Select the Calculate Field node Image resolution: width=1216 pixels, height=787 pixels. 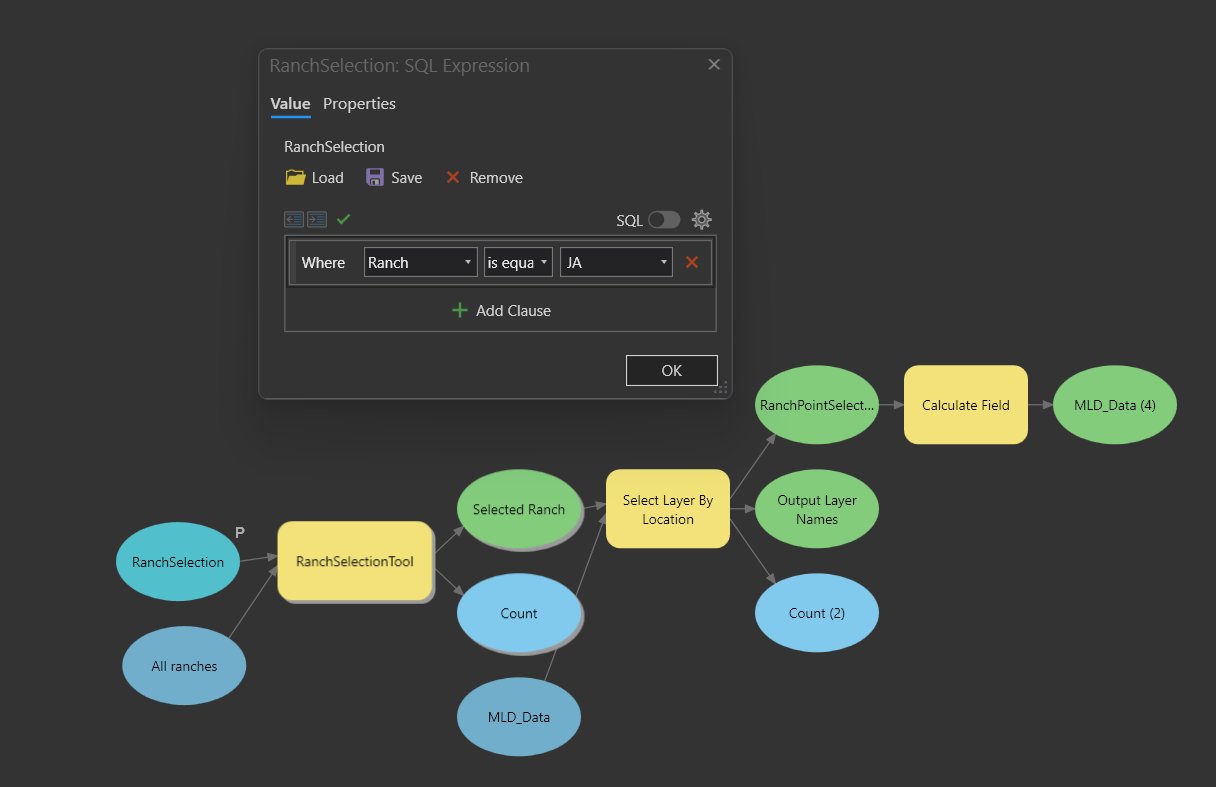click(965, 404)
